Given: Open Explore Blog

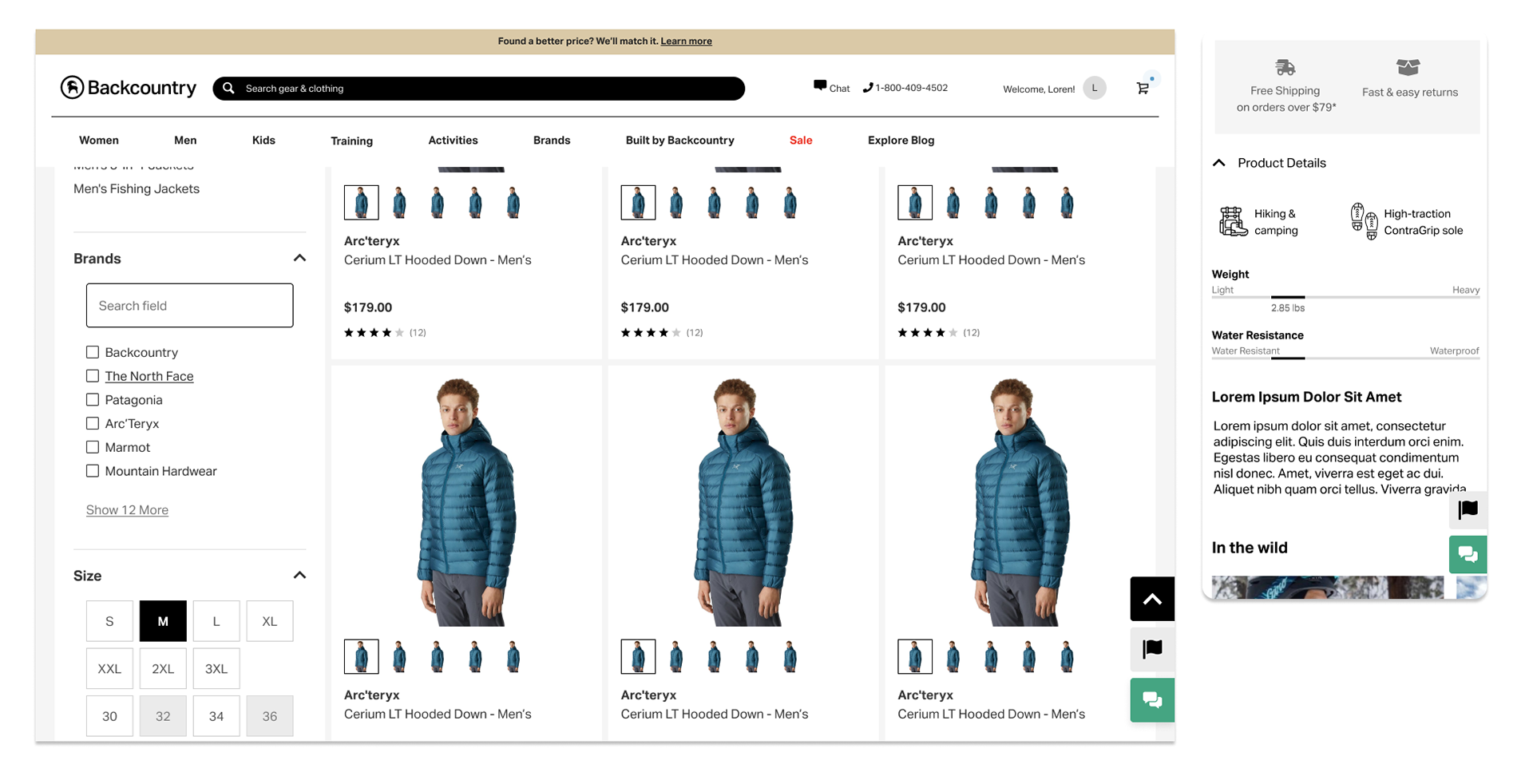Looking at the screenshot, I should 901,140.
